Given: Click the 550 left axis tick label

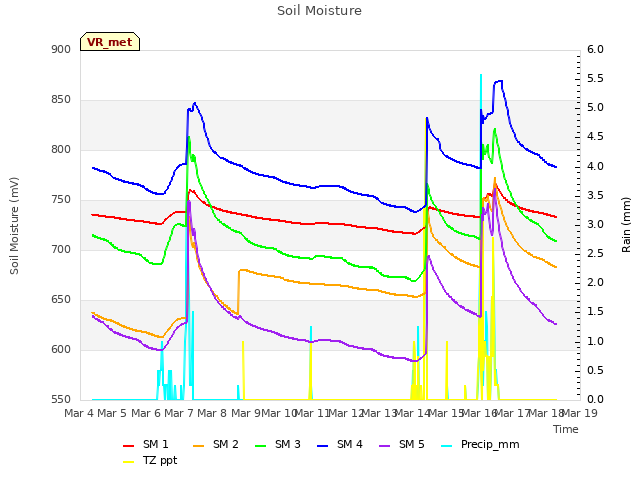Looking at the screenshot, I should [x=61, y=400].
